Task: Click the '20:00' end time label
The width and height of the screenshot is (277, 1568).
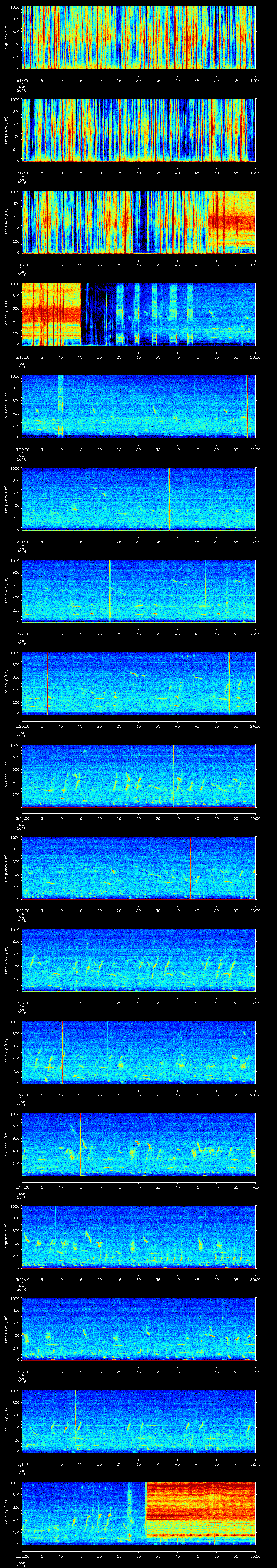Action: [256, 357]
